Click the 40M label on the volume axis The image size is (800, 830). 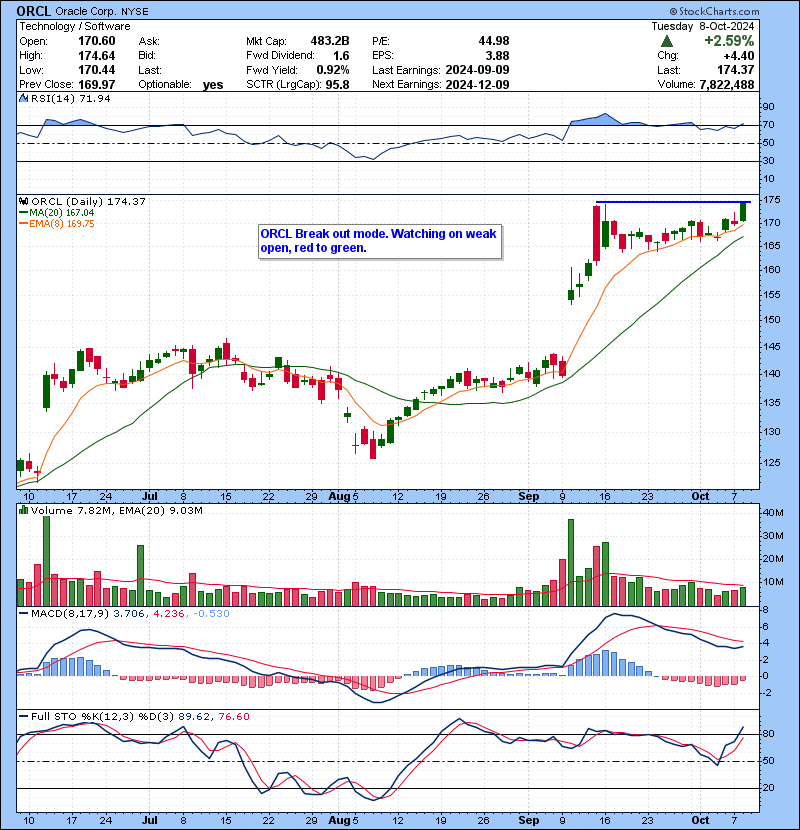(773, 512)
